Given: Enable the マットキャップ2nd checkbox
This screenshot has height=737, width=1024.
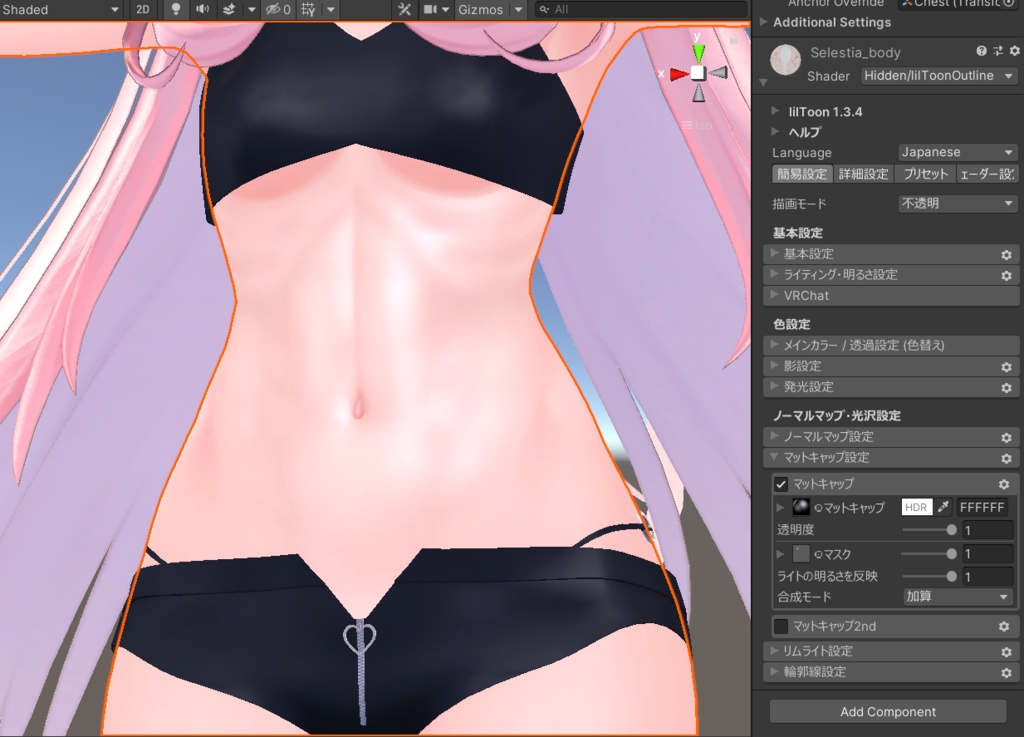Looking at the screenshot, I should (x=781, y=626).
